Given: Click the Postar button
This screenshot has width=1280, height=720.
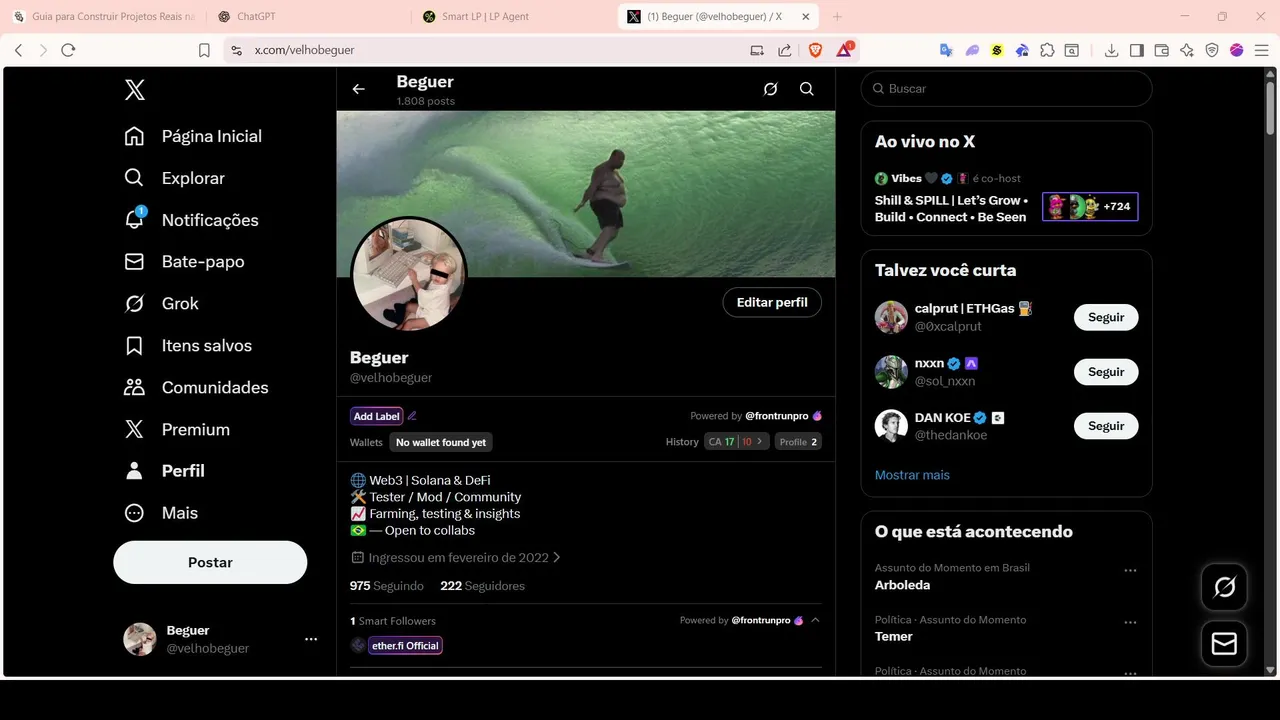Looking at the screenshot, I should [x=210, y=562].
